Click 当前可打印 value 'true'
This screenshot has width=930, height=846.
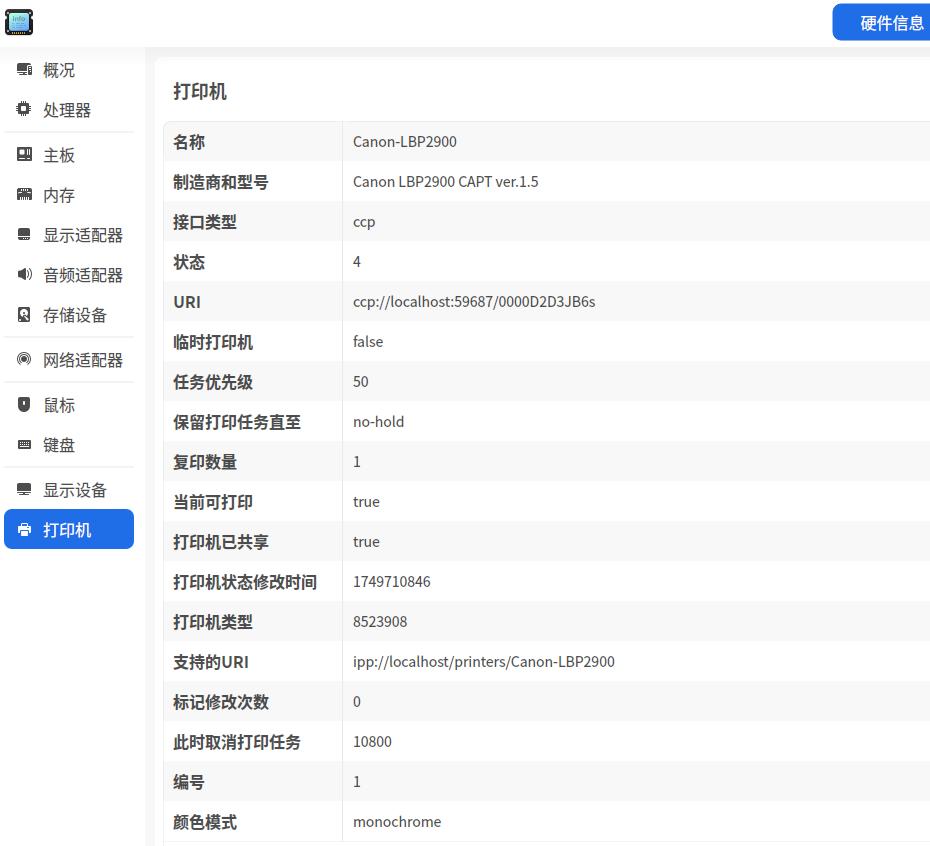point(366,502)
